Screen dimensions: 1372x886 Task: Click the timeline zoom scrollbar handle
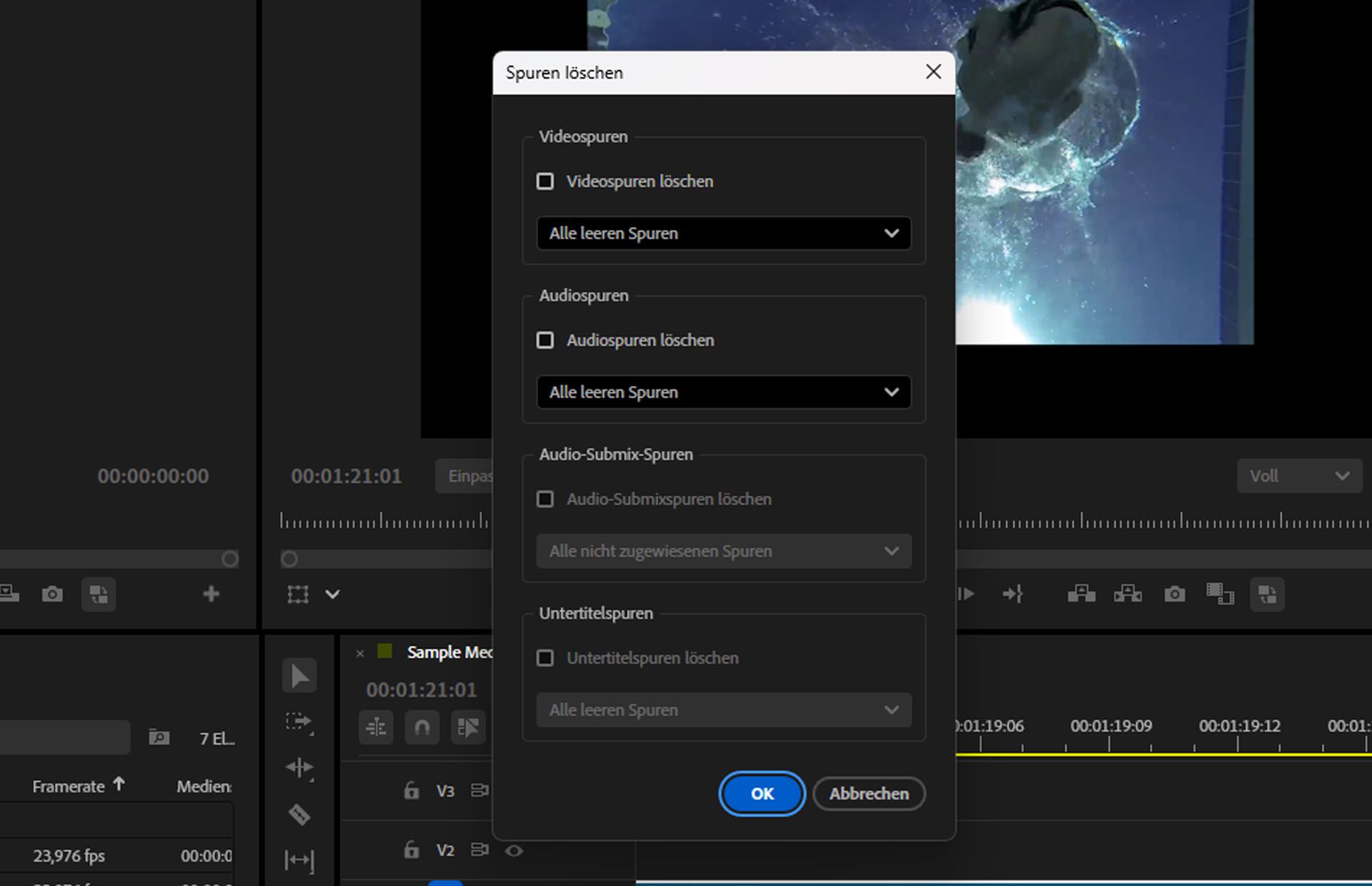[x=290, y=559]
